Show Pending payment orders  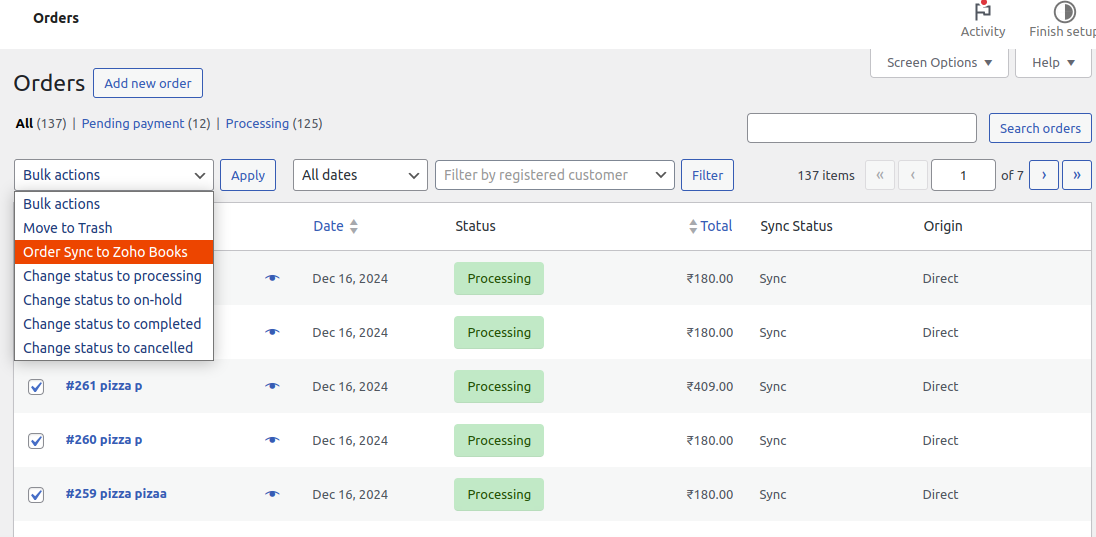click(132, 124)
